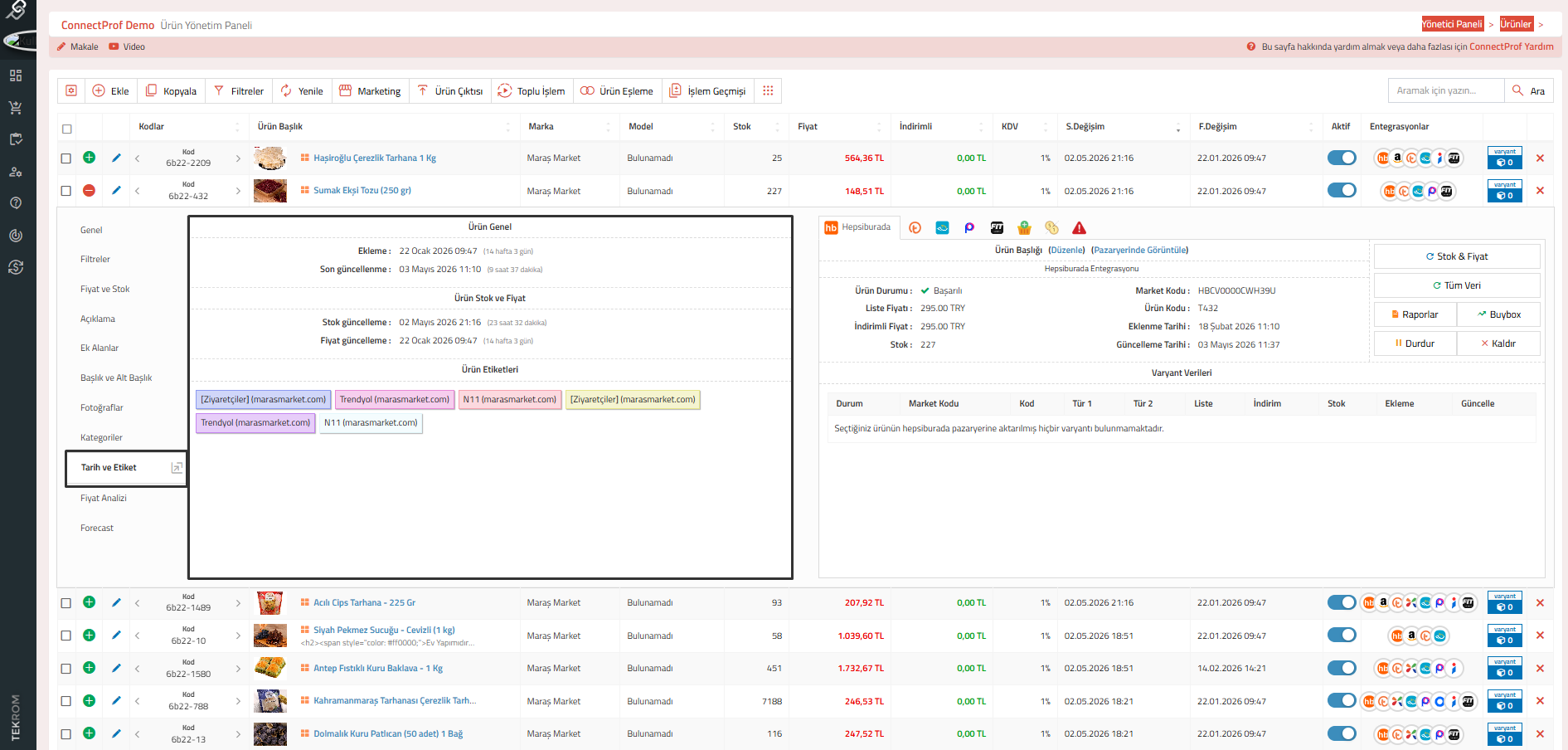1568x750 pixels.
Task: Open the Fiyat ve Stok section
Action: (x=105, y=290)
